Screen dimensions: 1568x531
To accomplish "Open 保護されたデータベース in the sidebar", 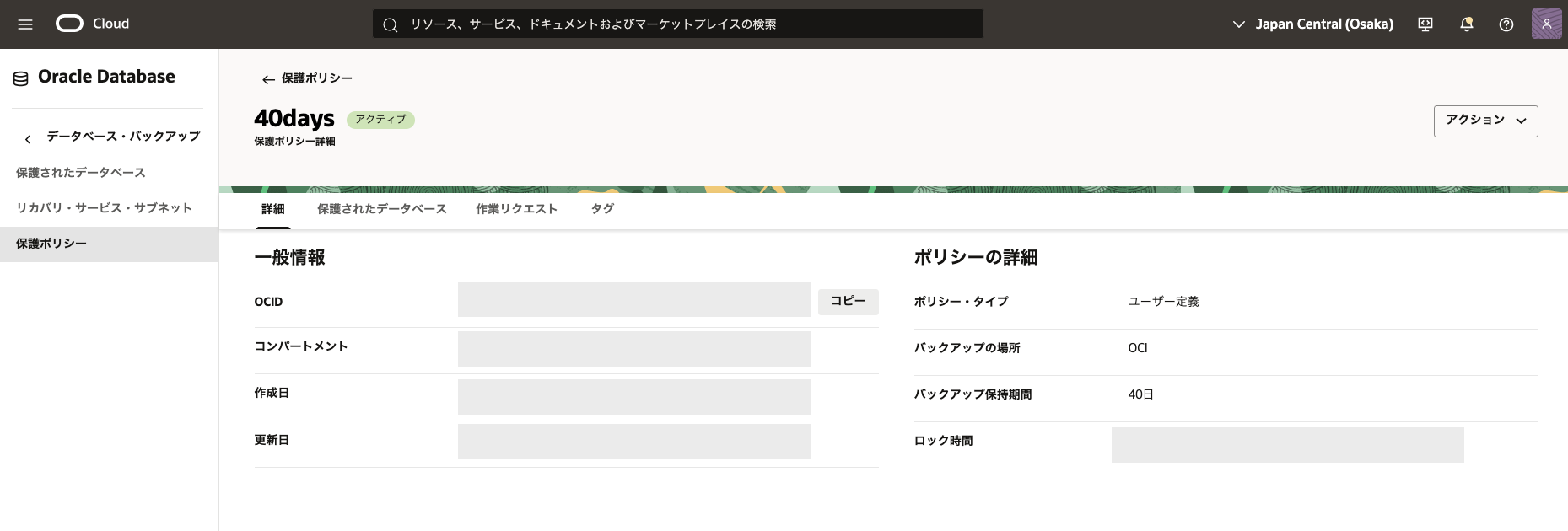I will pyautogui.click(x=81, y=173).
